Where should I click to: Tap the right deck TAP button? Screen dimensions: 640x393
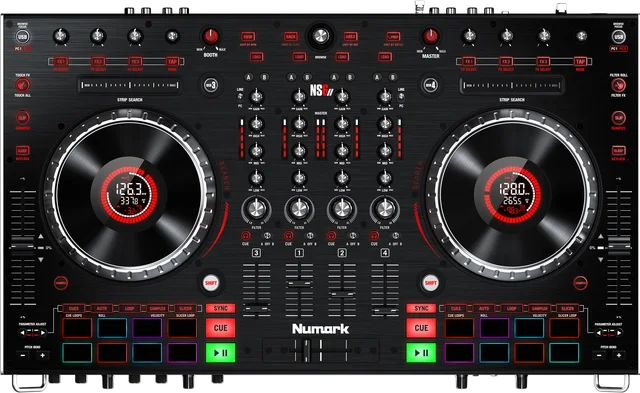click(x=580, y=62)
